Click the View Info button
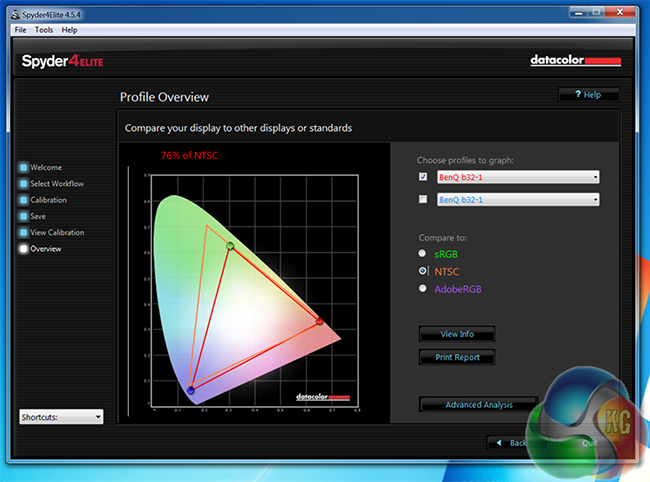The height and width of the screenshot is (482, 650). tap(457, 334)
